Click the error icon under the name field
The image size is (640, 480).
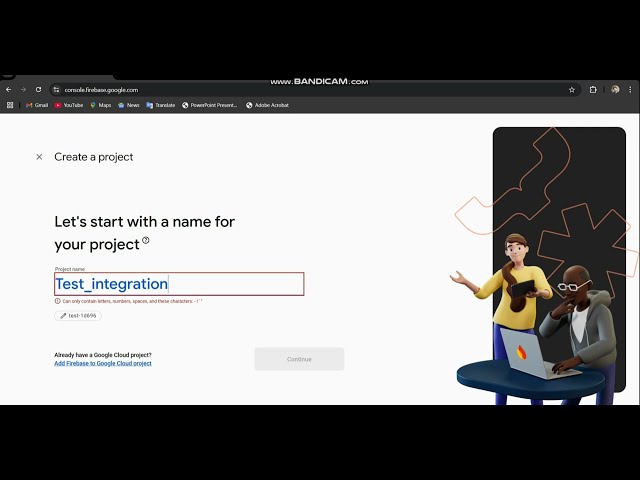pyautogui.click(x=58, y=301)
